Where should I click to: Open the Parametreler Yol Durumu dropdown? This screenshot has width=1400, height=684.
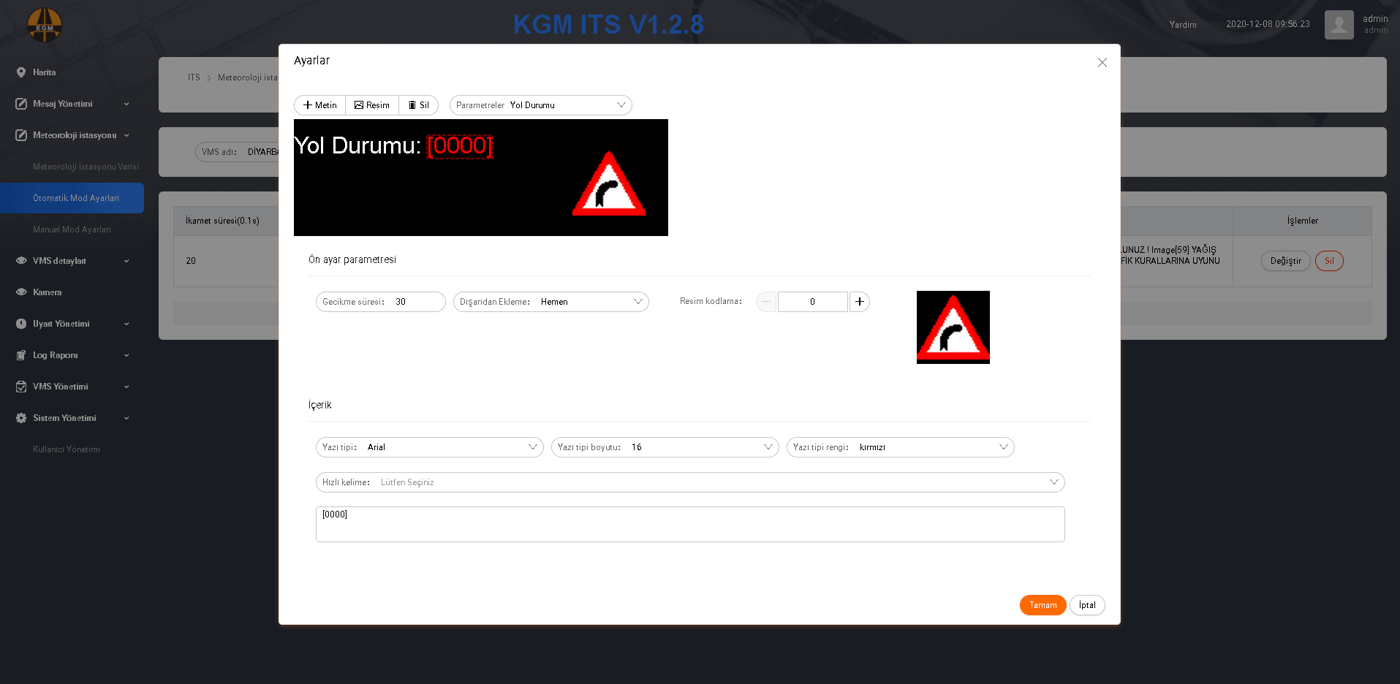(541, 105)
